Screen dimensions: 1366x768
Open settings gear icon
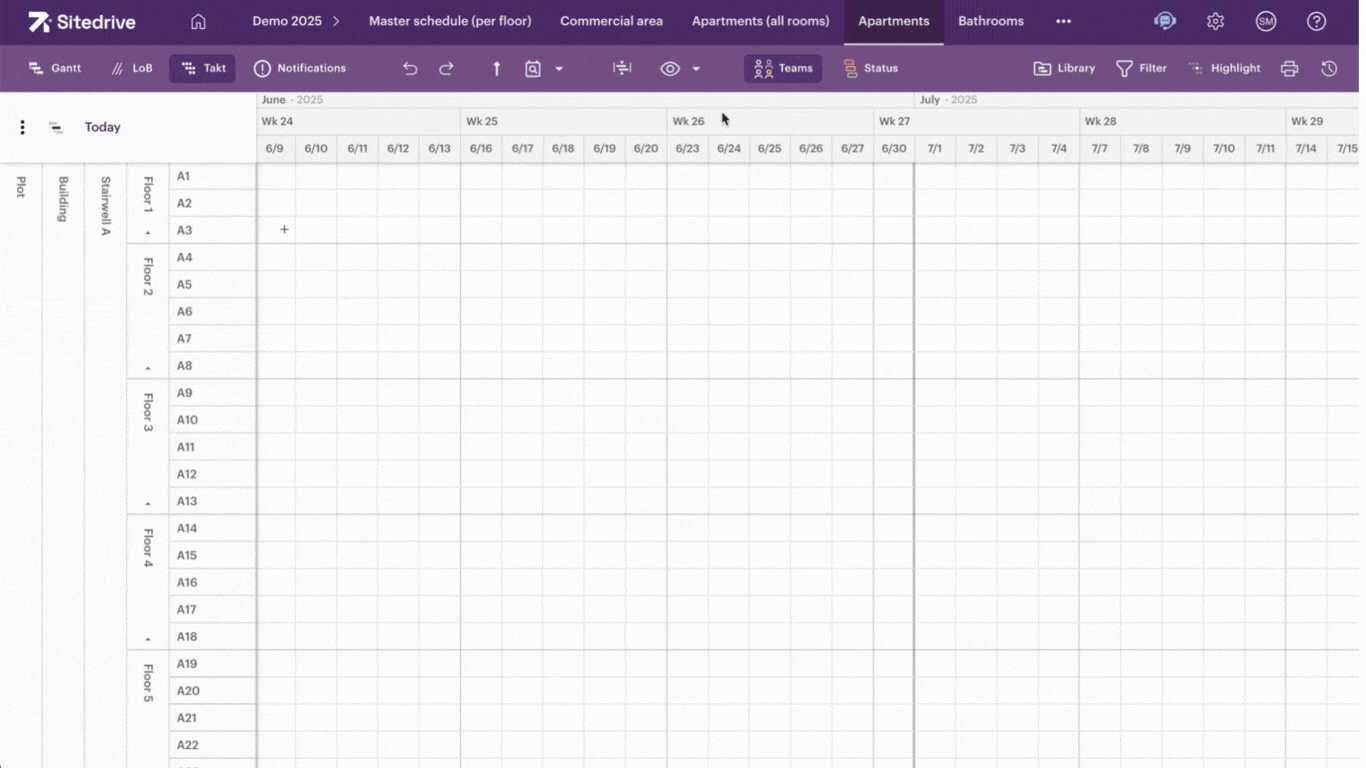pos(1215,21)
